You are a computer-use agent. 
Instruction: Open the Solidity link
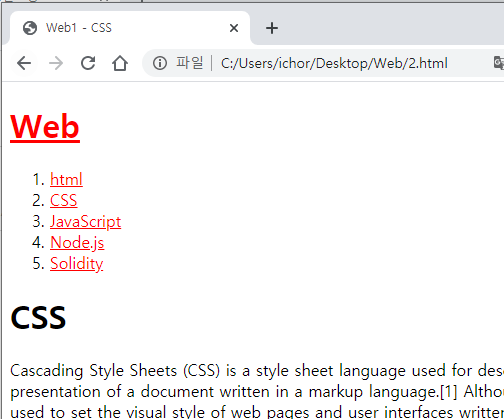point(77,263)
